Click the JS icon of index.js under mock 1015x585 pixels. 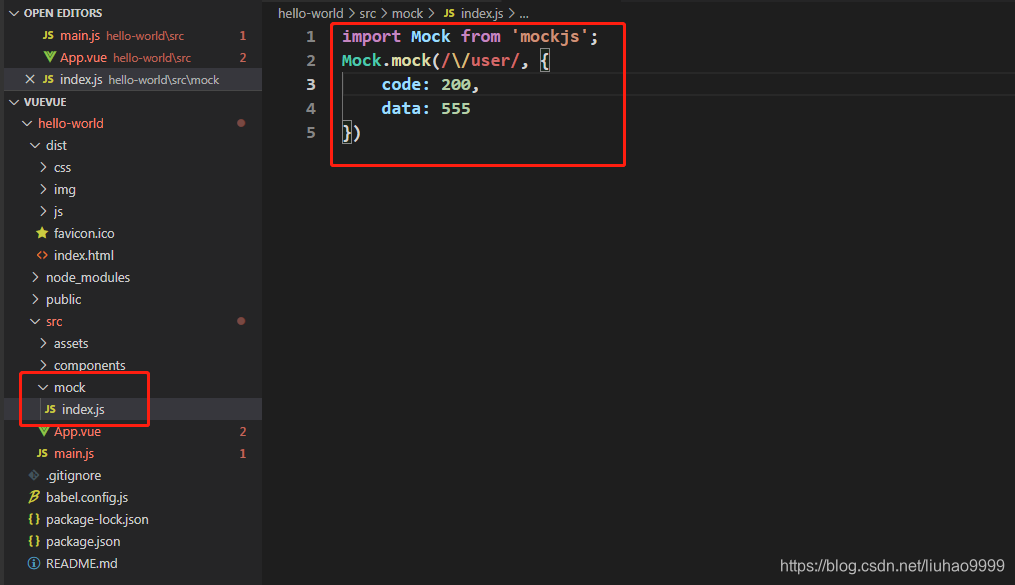coord(50,409)
